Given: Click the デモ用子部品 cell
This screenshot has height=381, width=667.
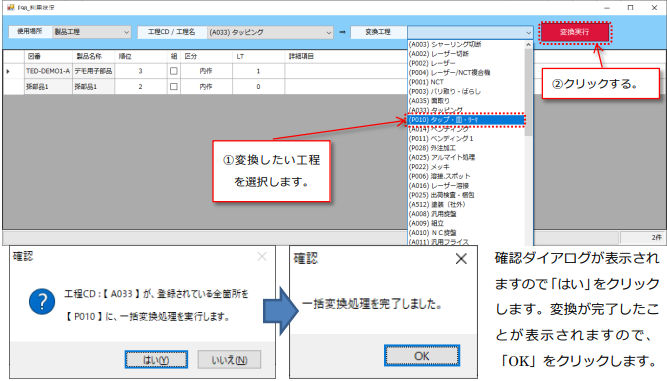Looking at the screenshot, I should tap(94, 71).
